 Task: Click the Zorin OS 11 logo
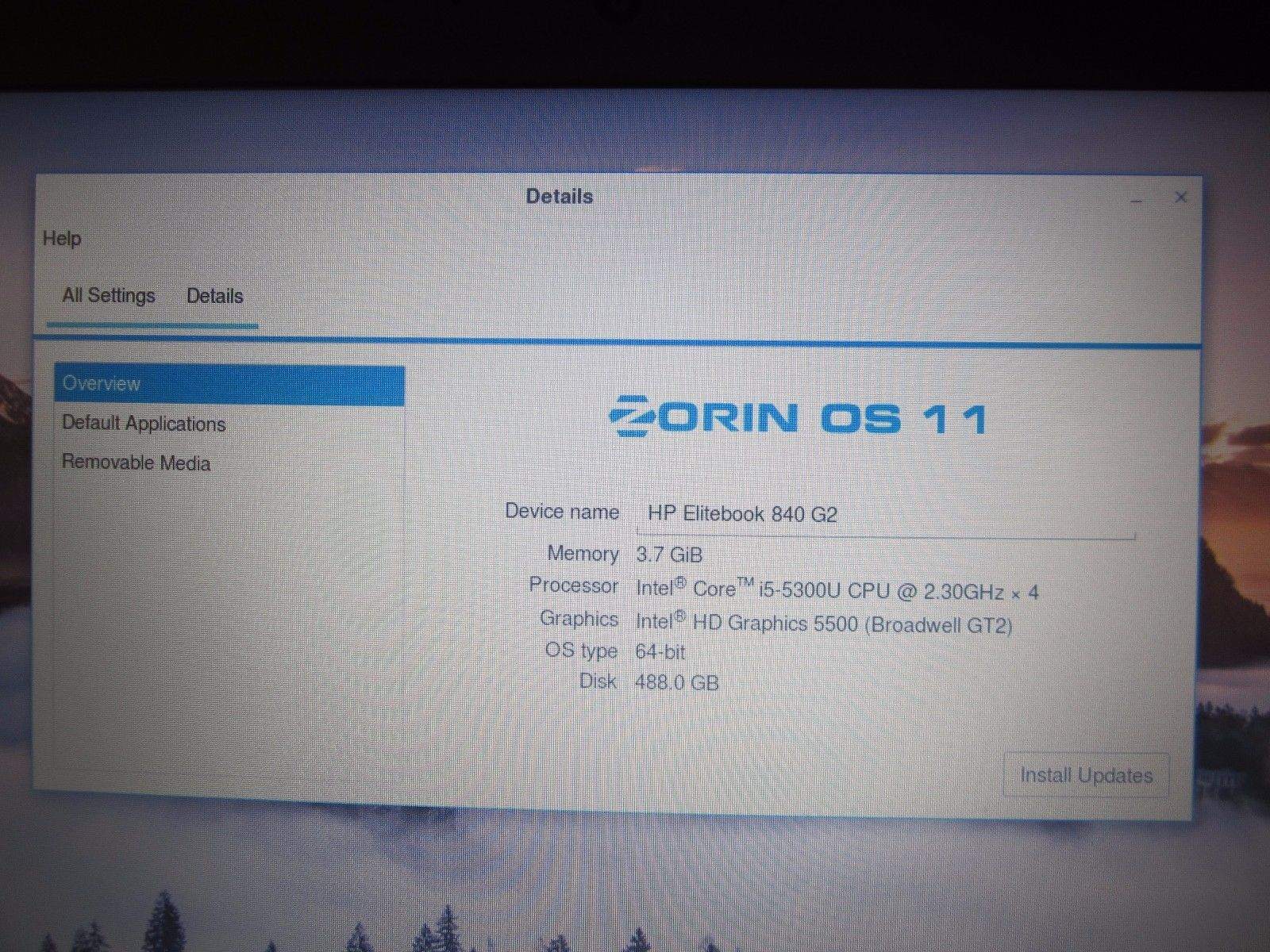click(x=798, y=416)
